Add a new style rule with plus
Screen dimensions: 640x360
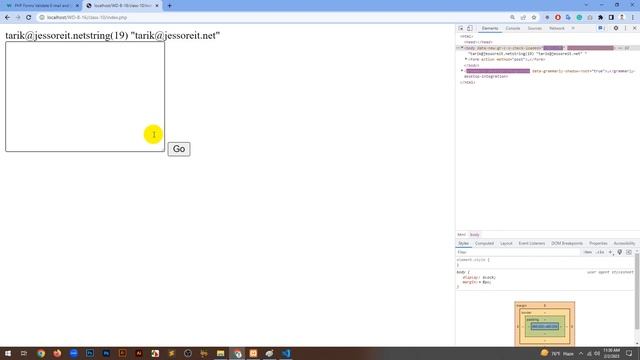tap(611, 252)
